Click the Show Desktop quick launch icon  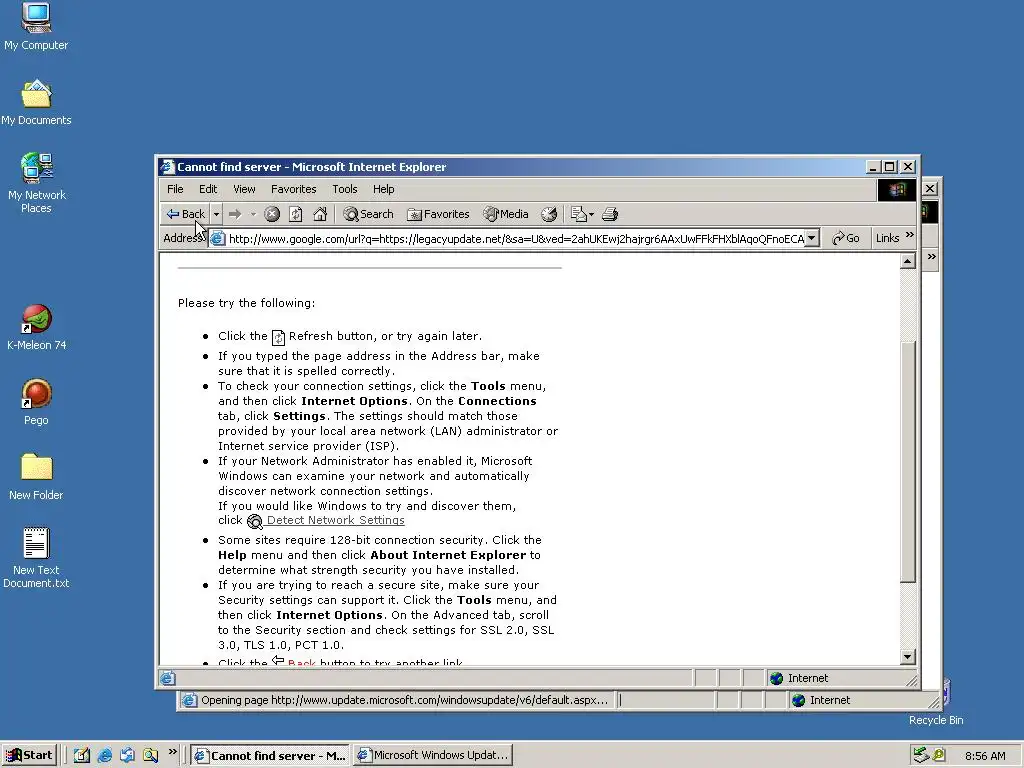point(82,755)
